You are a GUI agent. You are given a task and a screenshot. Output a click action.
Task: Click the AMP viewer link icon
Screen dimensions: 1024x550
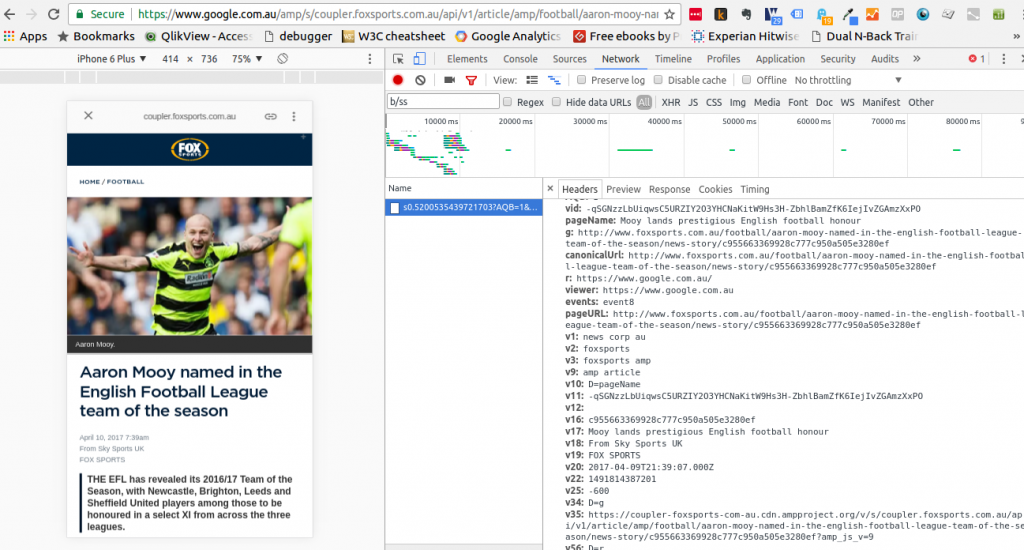click(x=270, y=116)
